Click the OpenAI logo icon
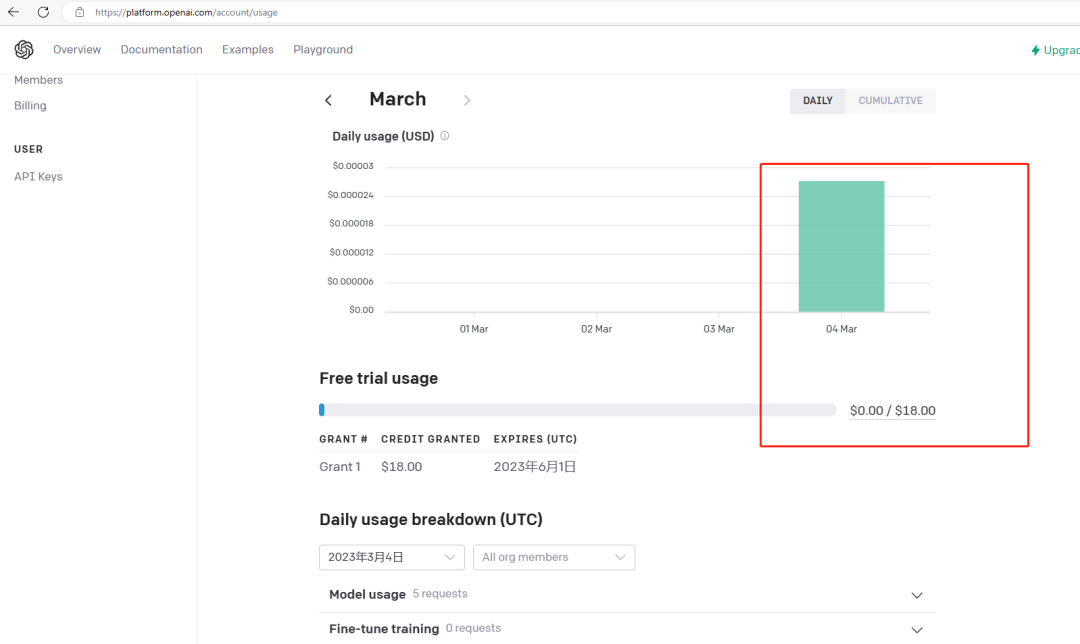1080x644 pixels. pyautogui.click(x=24, y=50)
